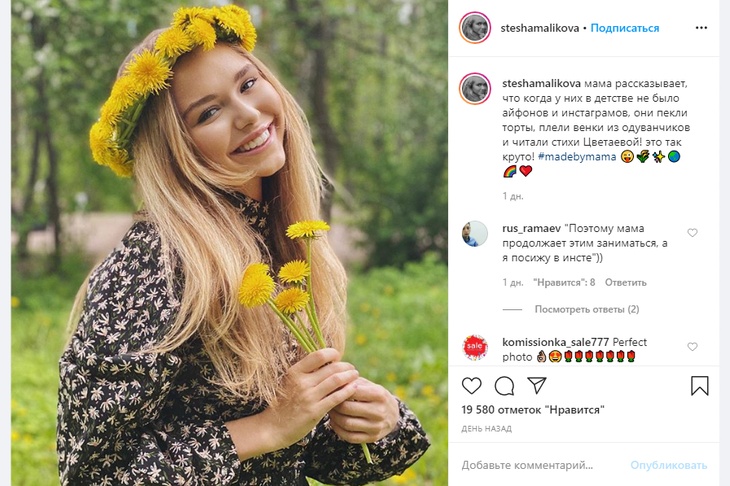This screenshot has height=486, width=730.
Task: Expand Посмотреть ответы (2) replies
Action: pos(586,309)
